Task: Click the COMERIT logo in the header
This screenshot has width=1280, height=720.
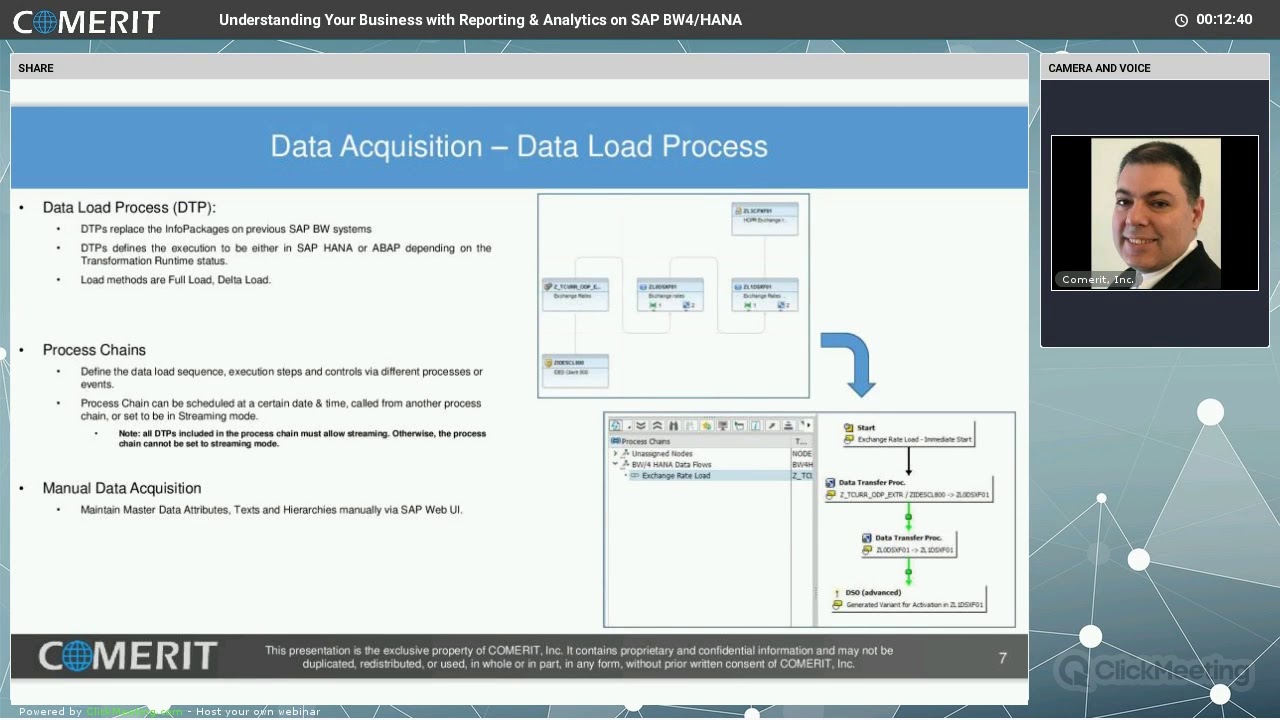Action: [x=86, y=20]
